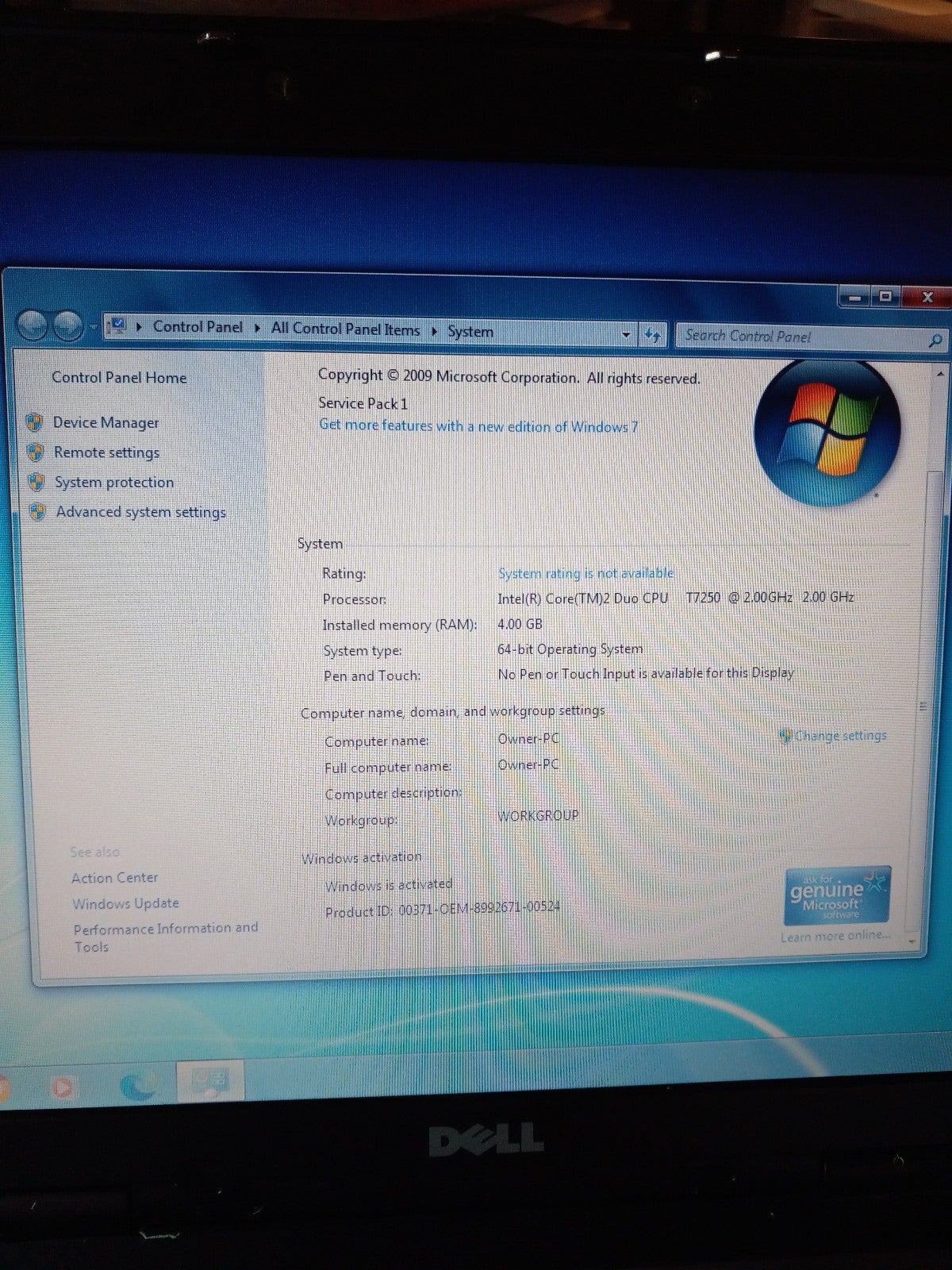Click Change settings link
Screen dimensions: 952x1270
click(840, 736)
